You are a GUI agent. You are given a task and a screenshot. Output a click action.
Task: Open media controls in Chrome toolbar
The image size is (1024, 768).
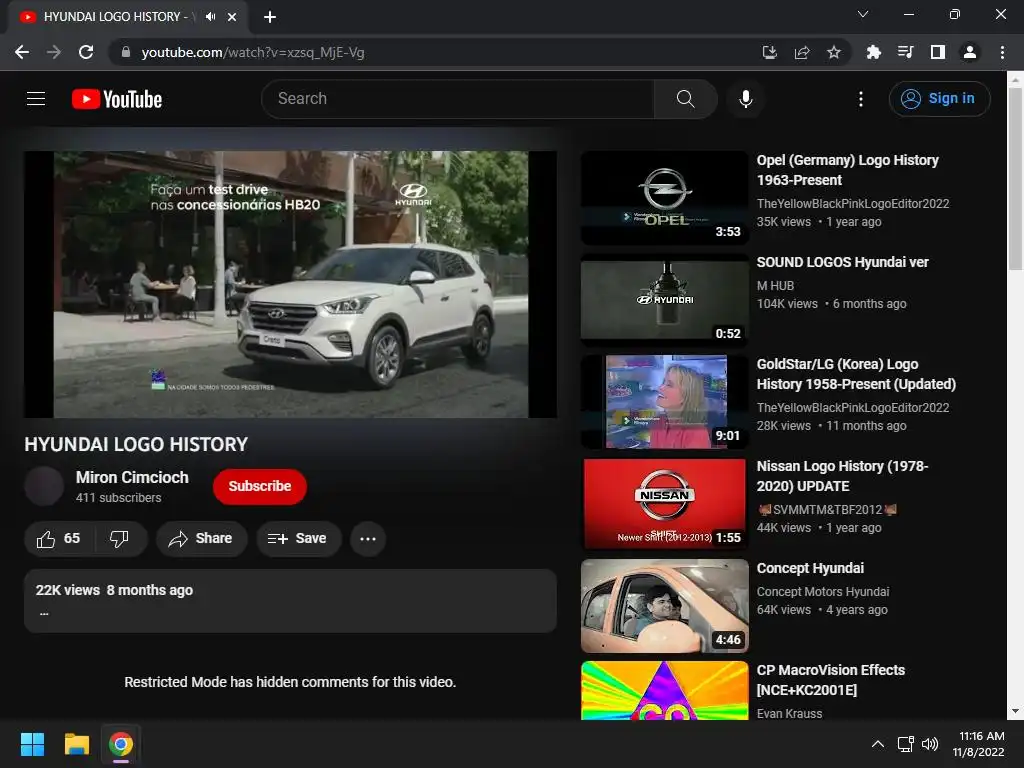[x=905, y=52]
